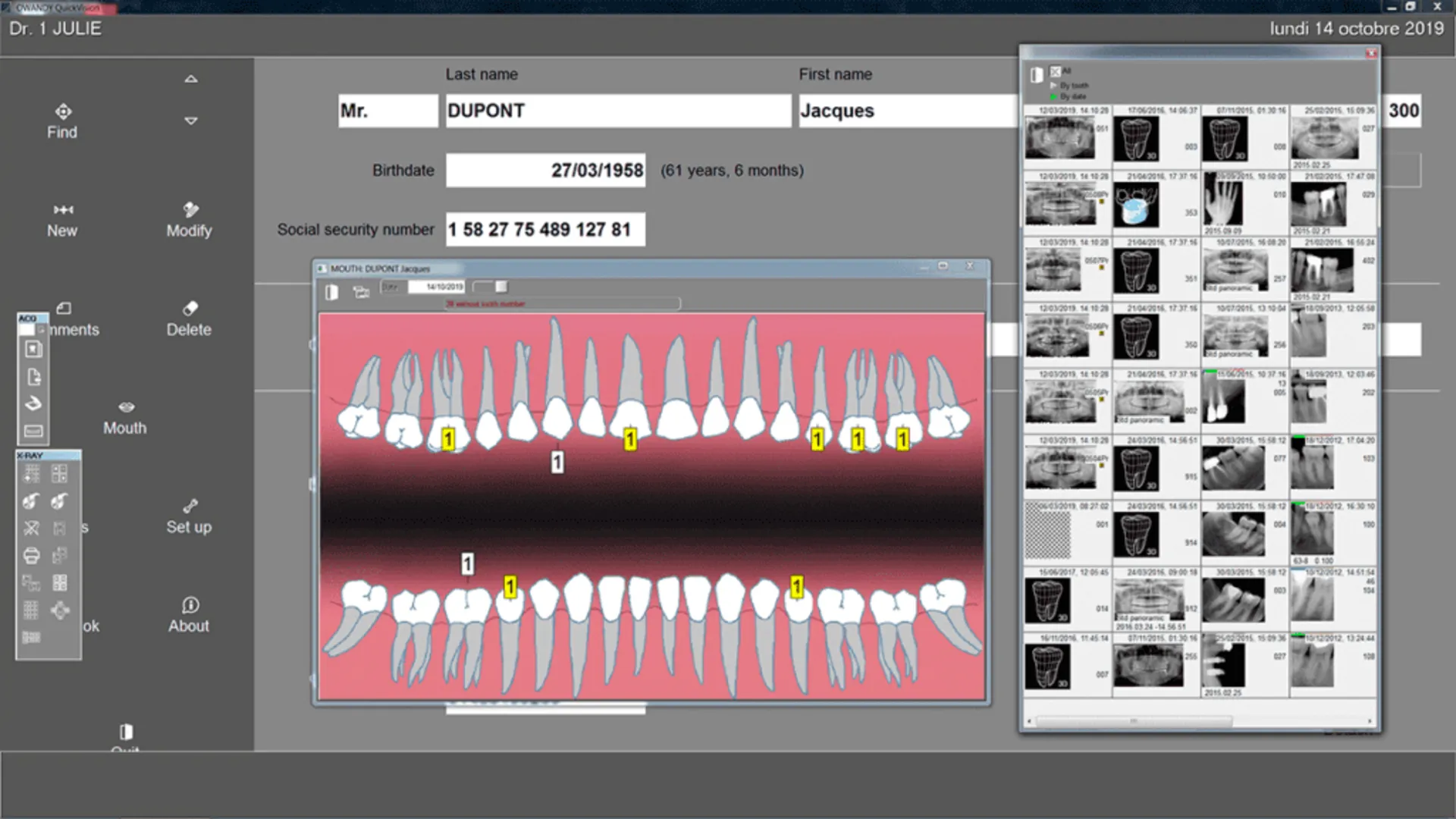
Task: Open the Mouth chart icon
Action: coord(126,407)
